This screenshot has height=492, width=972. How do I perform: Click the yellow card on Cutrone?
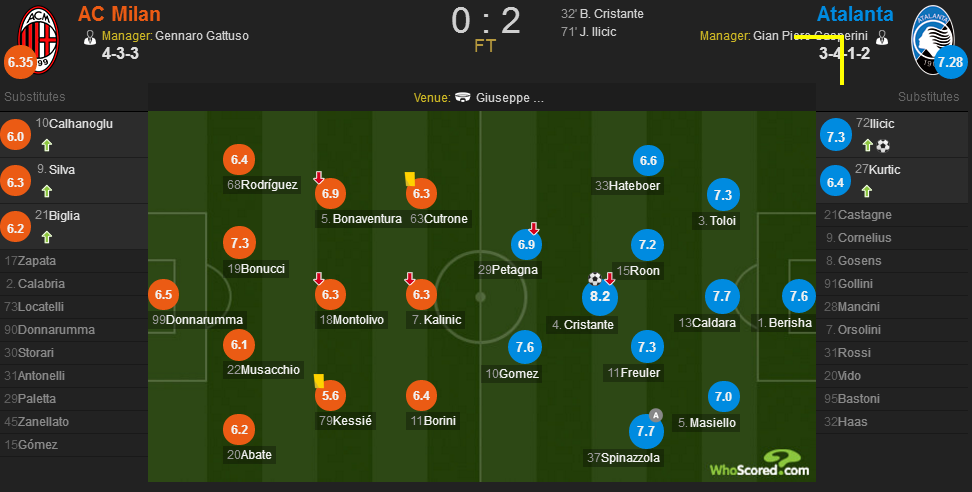click(410, 178)
